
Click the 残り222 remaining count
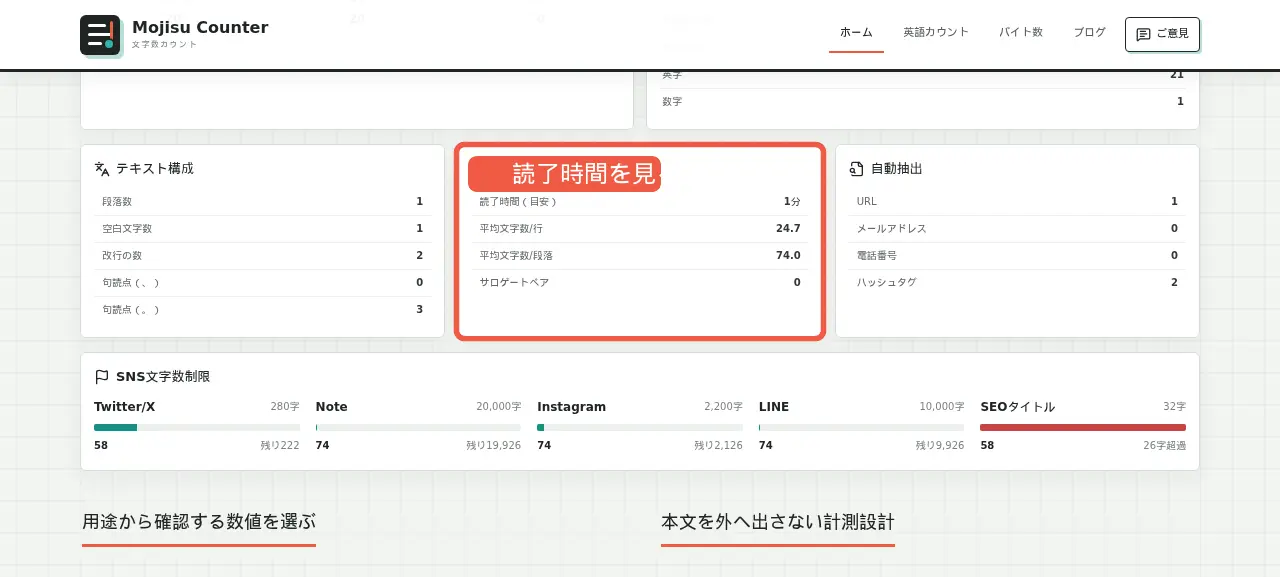coord(280,445)
